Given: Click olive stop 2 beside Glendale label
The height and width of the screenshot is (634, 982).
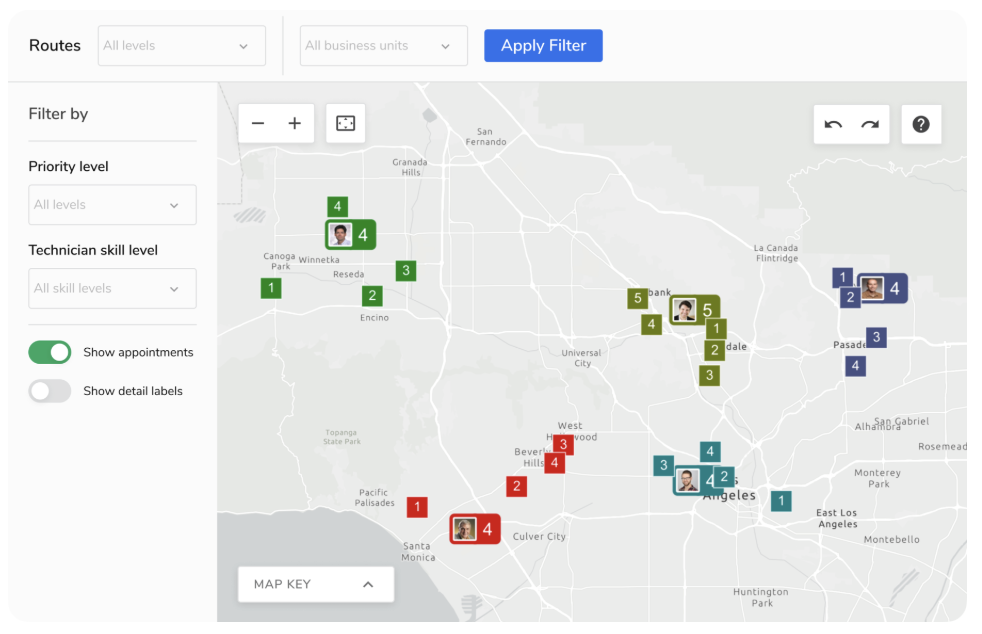Looking at the screenshot, I should coord(715,351).
